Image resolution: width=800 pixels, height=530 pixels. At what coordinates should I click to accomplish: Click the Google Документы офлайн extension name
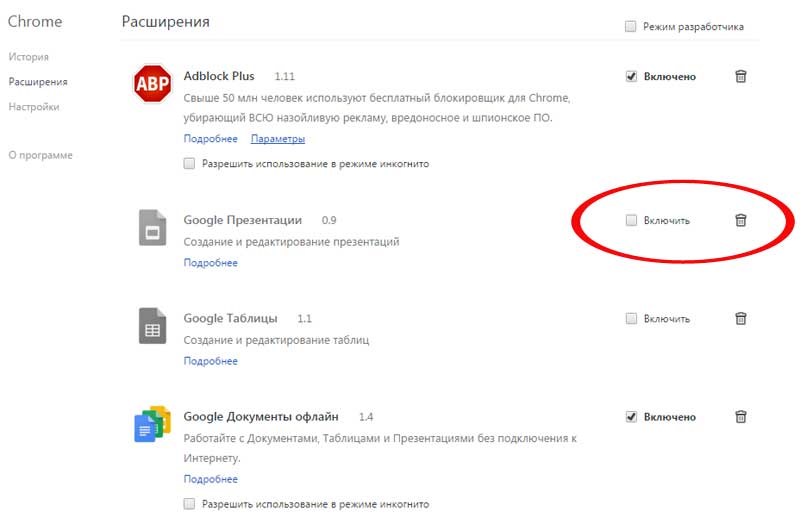[261, 417]
